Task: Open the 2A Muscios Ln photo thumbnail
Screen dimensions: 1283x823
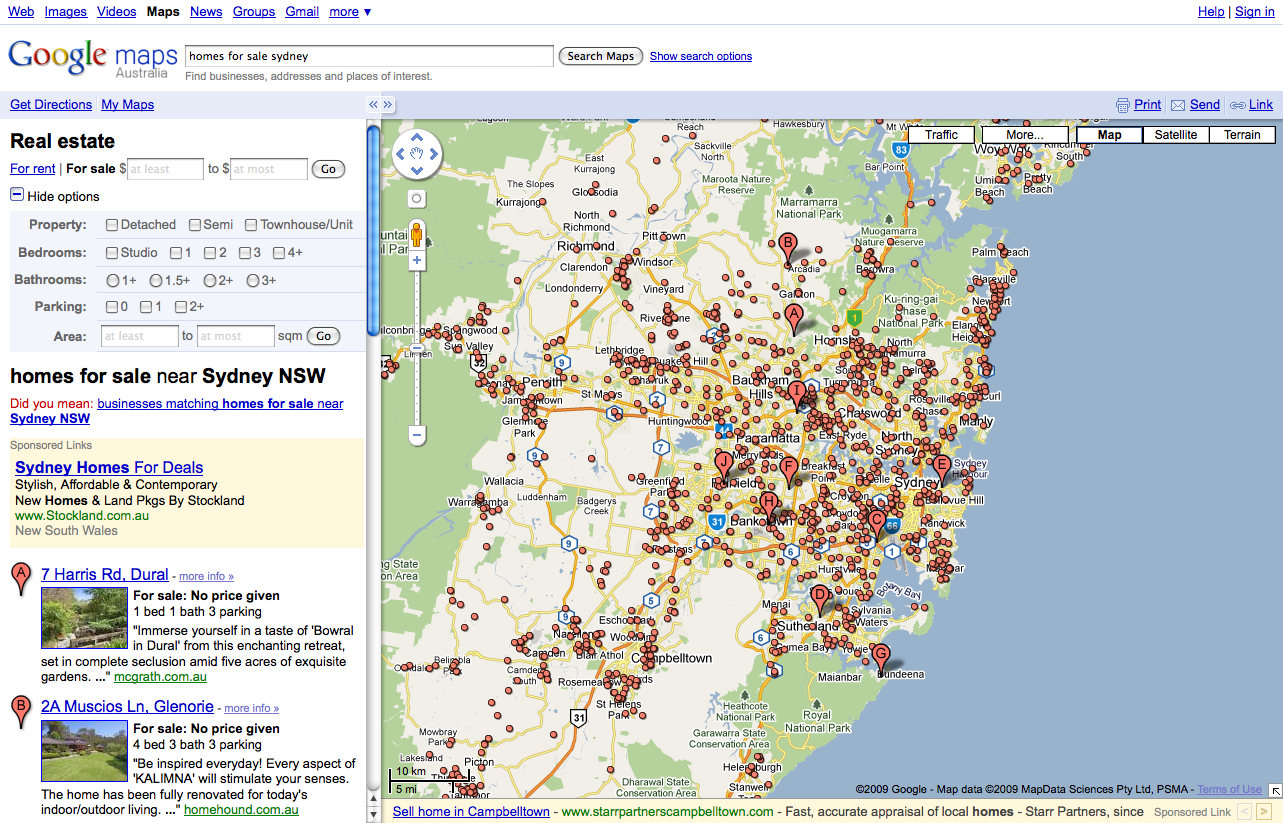Action: point(84,750)
